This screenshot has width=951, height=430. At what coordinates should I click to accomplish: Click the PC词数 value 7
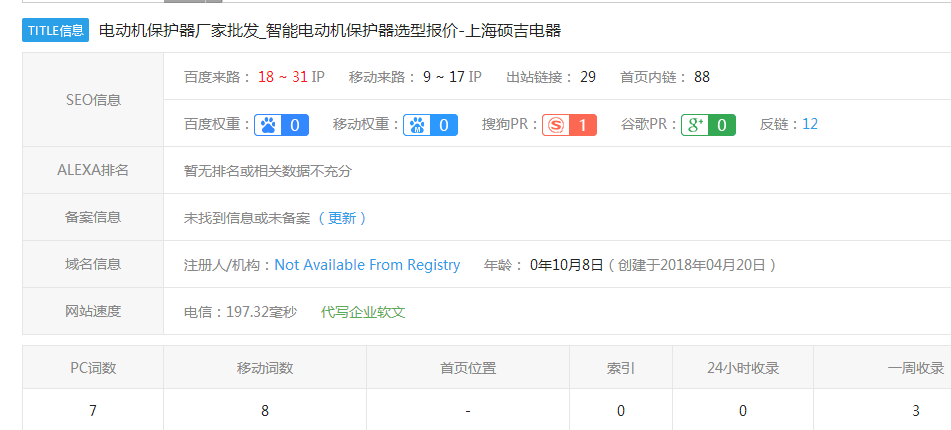click(x=93, y=411)
